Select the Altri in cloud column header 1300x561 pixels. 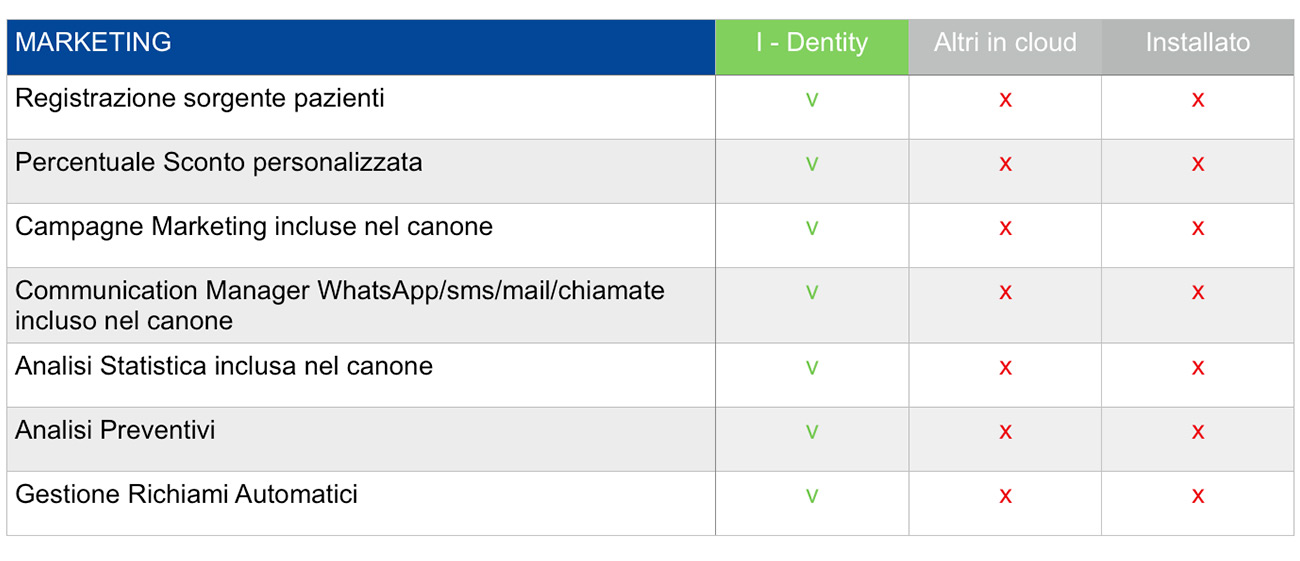(1005, 43)
